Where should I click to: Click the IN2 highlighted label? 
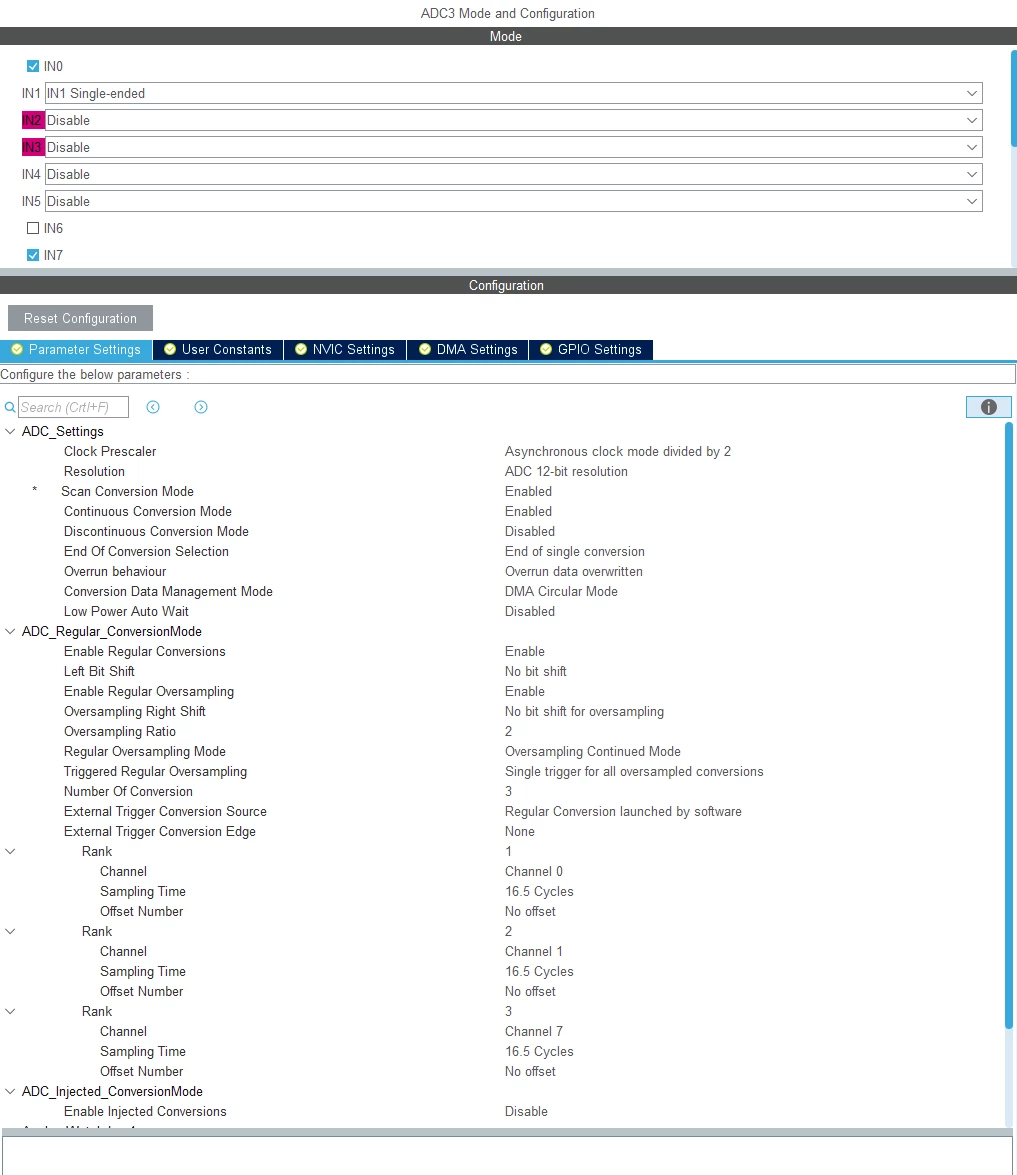32,121
